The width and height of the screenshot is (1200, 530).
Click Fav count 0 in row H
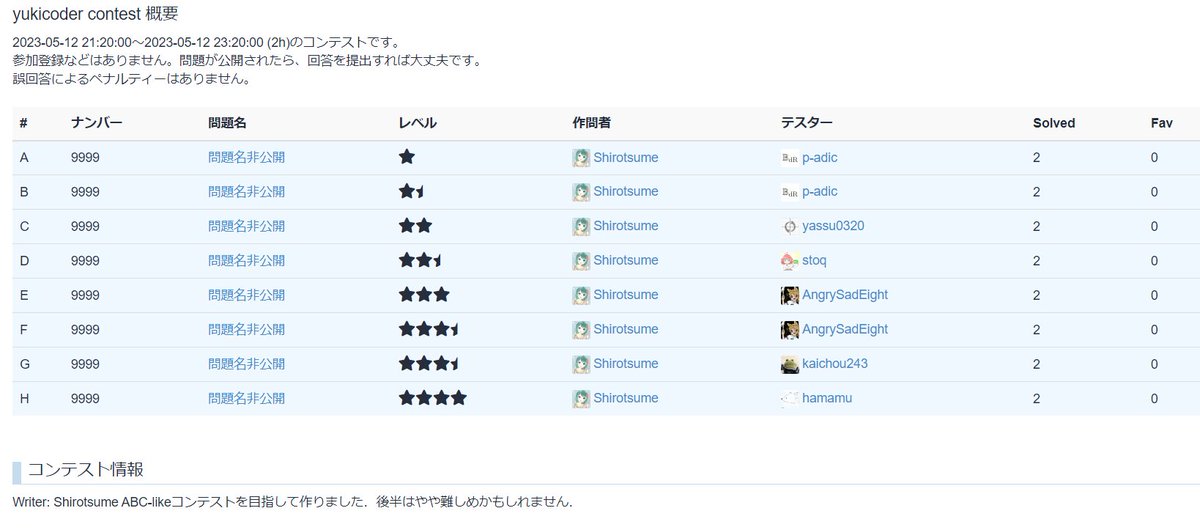point(1155,398)
